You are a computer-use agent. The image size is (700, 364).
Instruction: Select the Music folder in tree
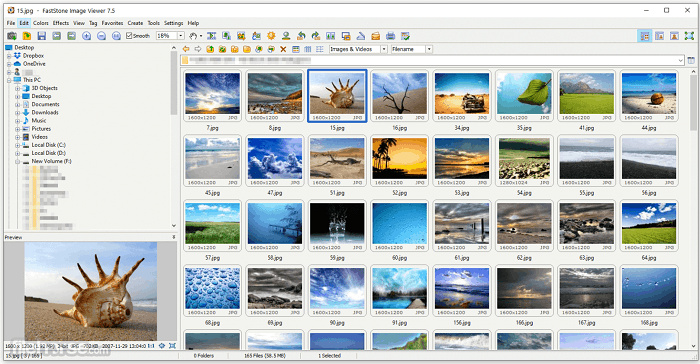pos(39,121)
